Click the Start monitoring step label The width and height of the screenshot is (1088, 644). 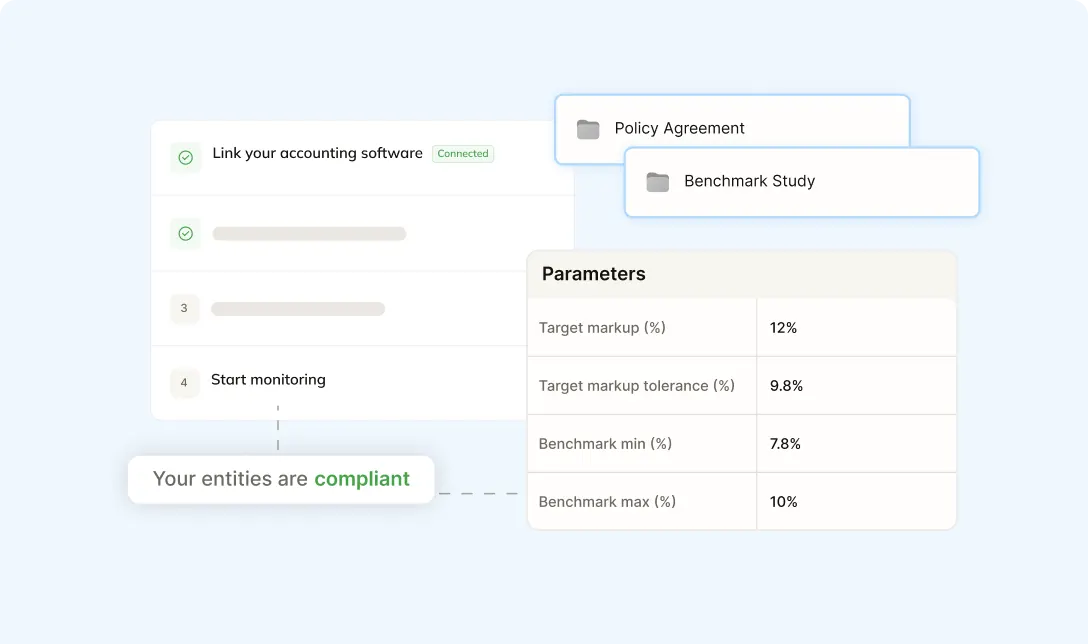[x=268, y=380]
